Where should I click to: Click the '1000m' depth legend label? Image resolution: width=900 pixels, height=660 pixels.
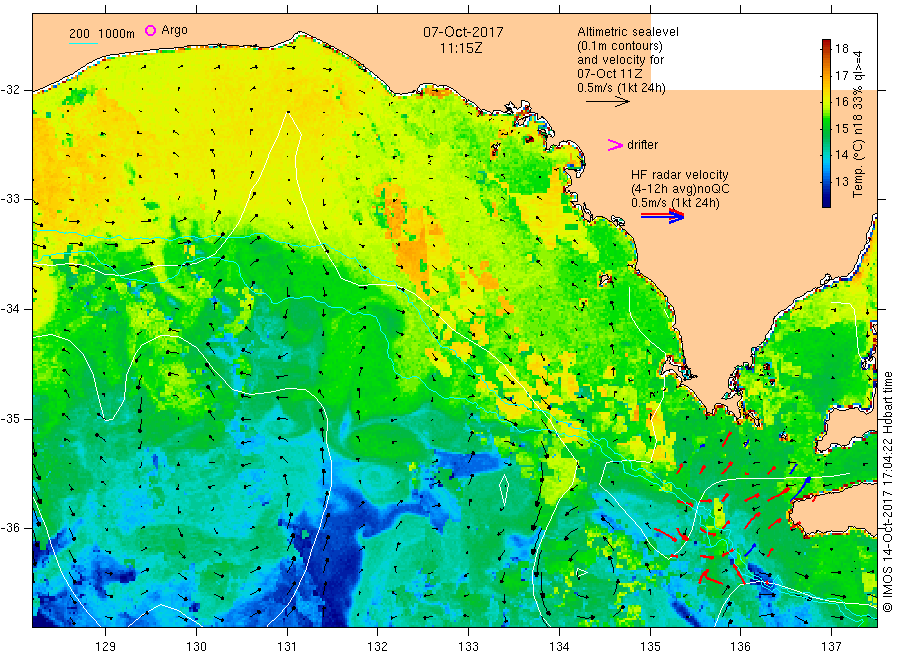116,34
